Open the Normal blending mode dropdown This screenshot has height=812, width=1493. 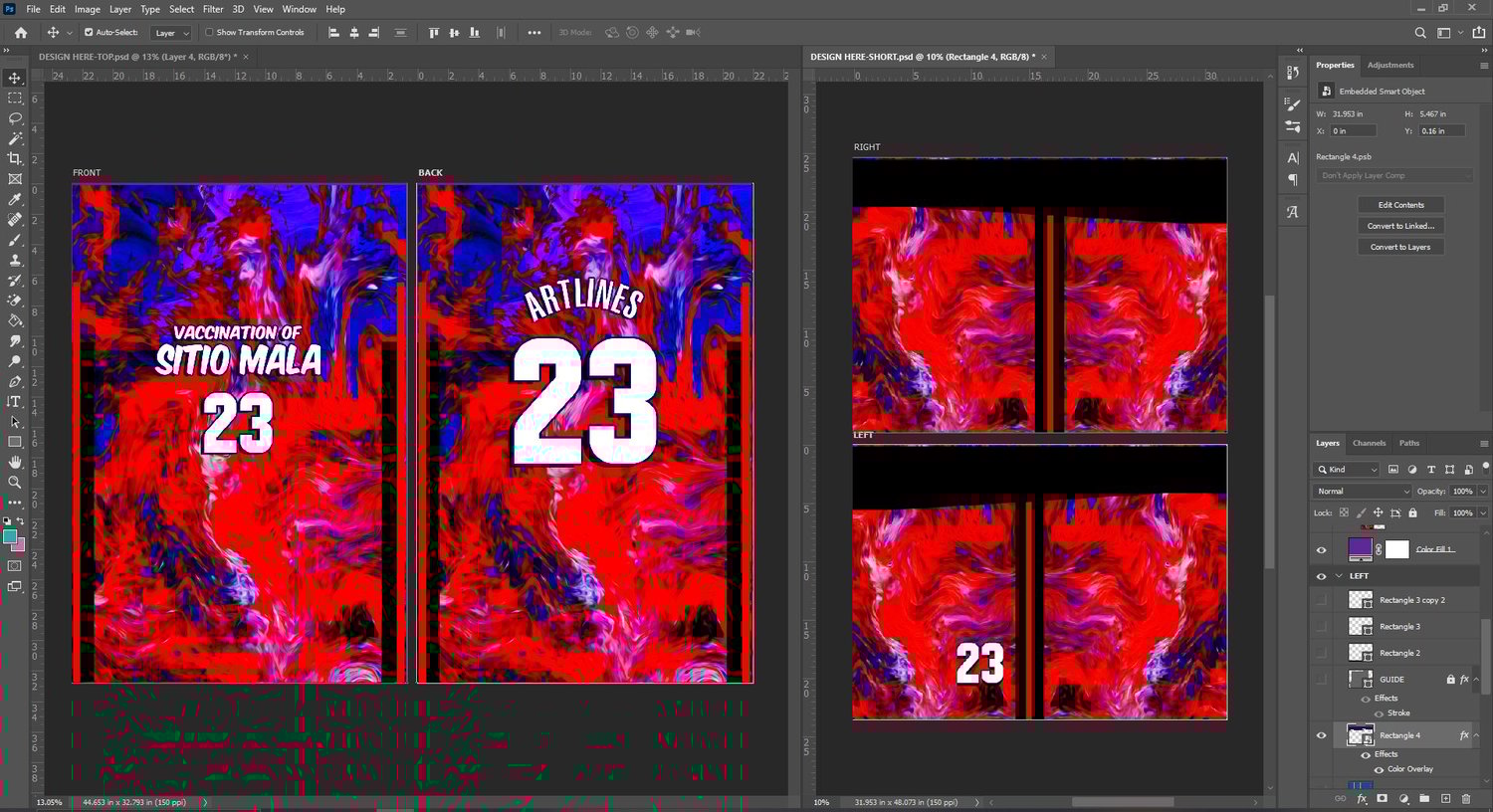[1363, 492]
